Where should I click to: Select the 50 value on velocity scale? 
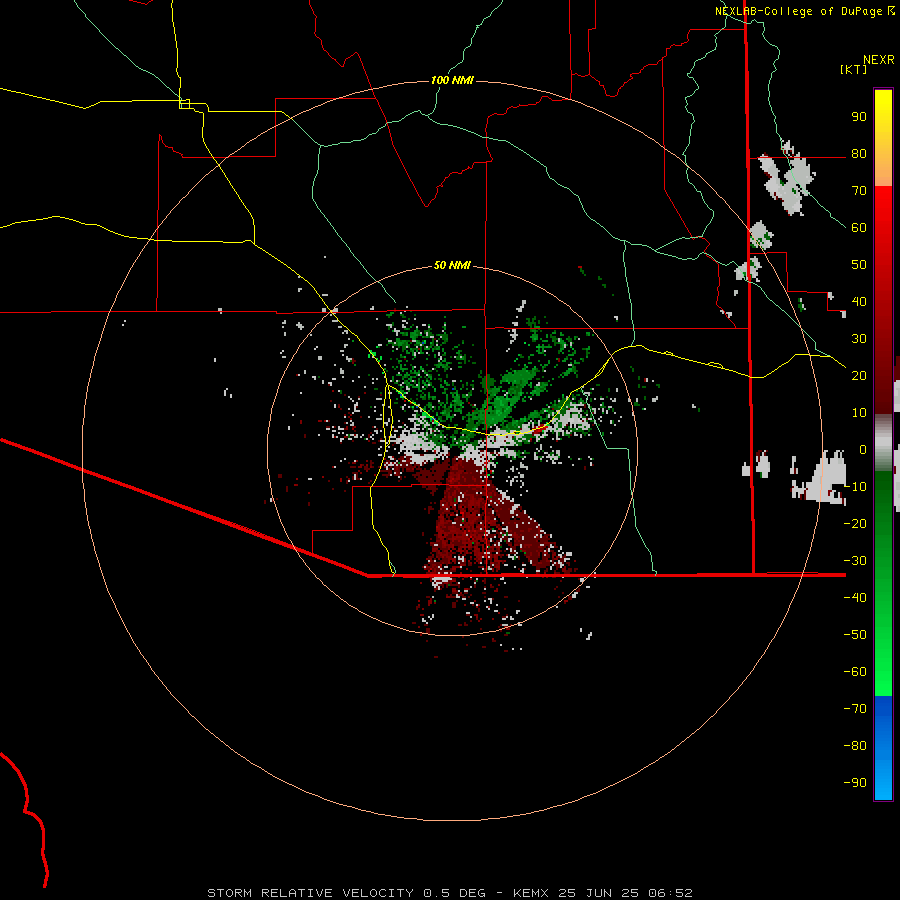(859, 265)
